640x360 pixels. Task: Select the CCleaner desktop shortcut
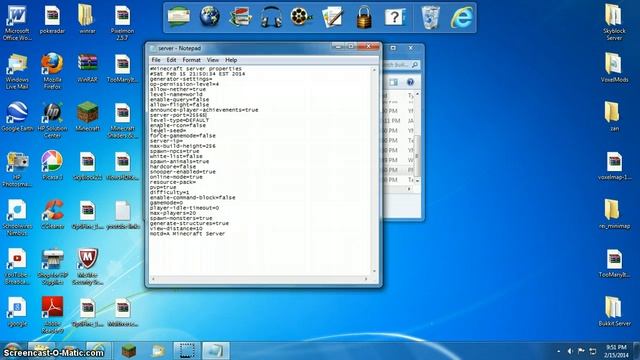[x=52, y=215]
